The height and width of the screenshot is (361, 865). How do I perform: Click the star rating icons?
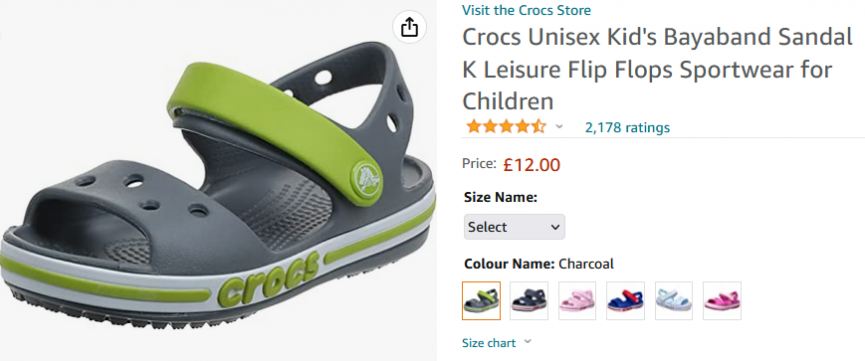506,127
